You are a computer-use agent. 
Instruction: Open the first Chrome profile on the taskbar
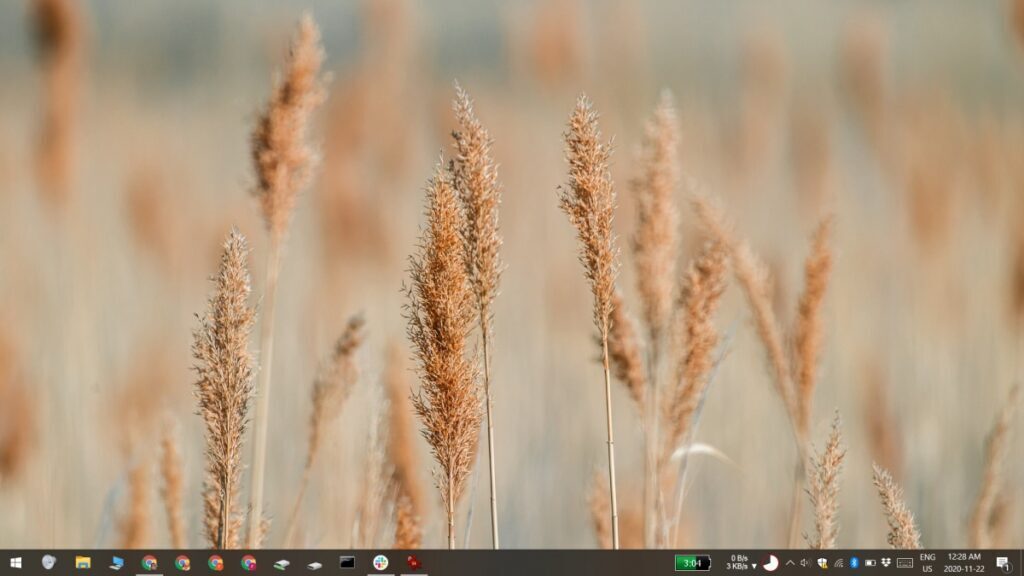[x=148, y=563]
